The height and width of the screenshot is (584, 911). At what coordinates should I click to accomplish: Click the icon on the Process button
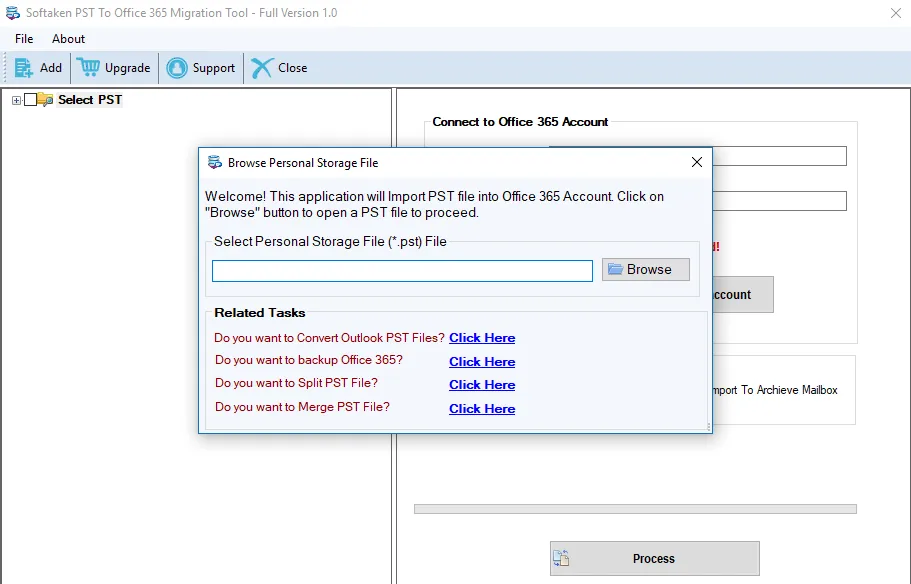[x=561, y=558]
